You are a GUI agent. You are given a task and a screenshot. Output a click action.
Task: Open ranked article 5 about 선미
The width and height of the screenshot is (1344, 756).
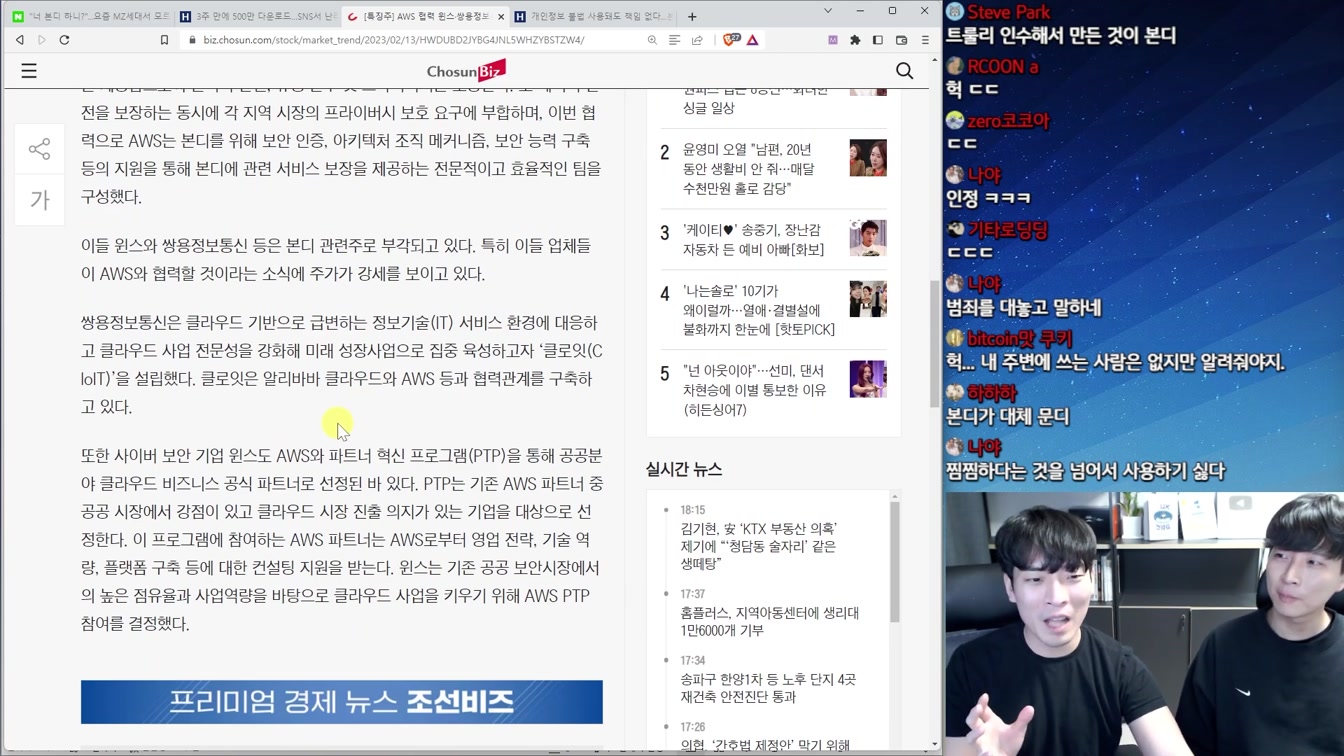[754, 390]
